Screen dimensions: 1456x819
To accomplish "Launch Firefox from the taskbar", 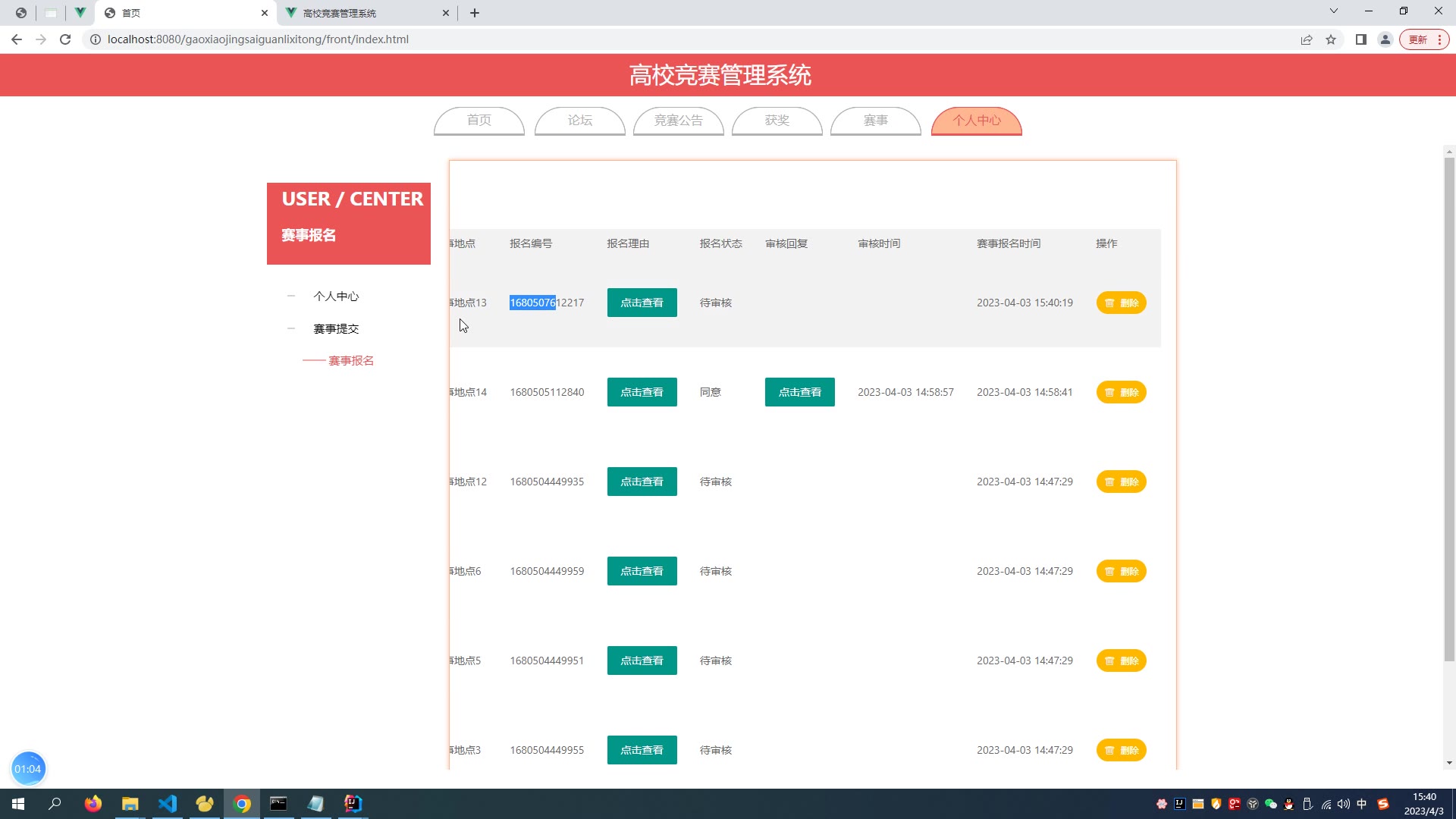I will point(93,804).
